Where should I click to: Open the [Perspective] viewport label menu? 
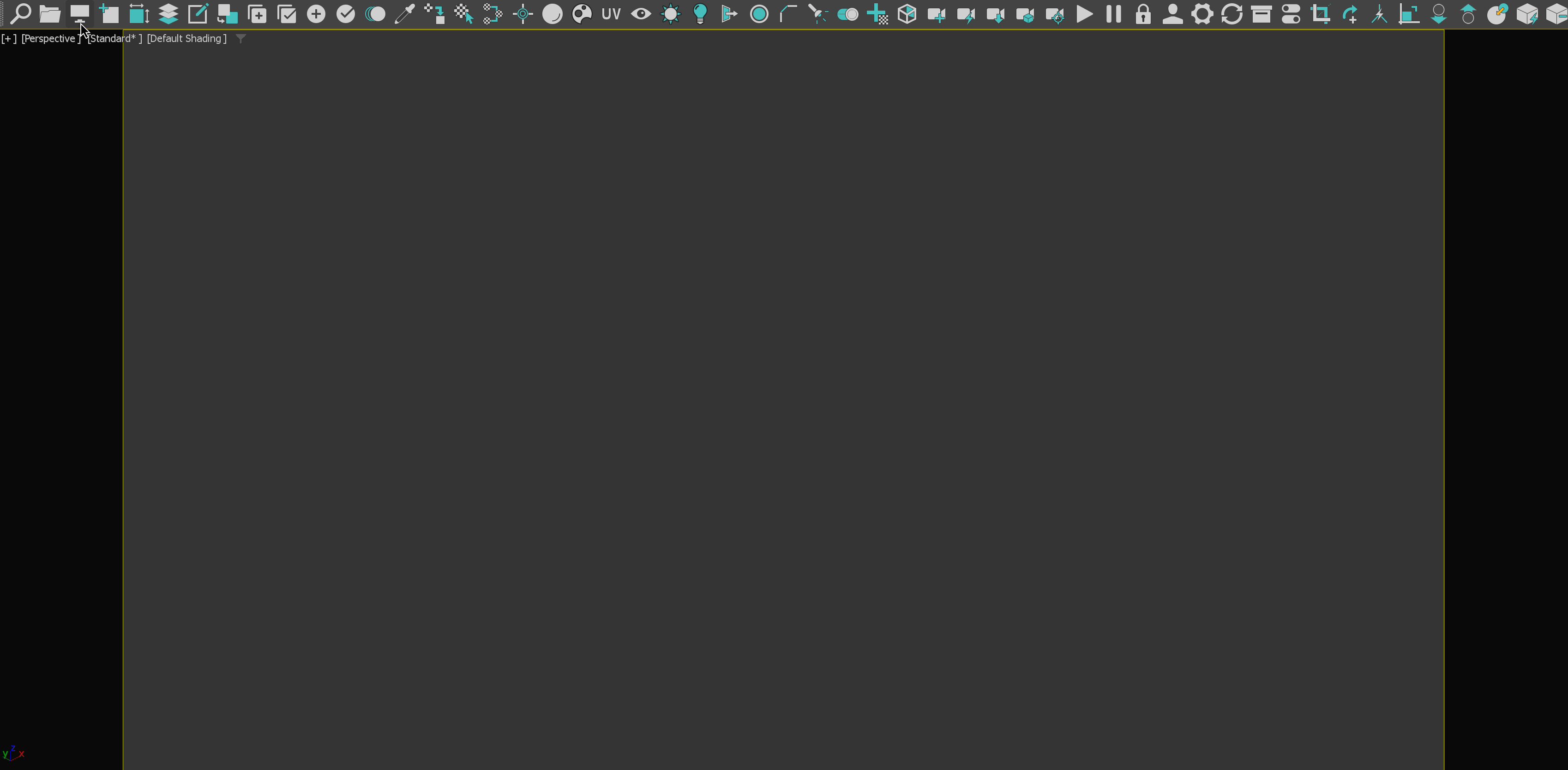tap(50, 38)
